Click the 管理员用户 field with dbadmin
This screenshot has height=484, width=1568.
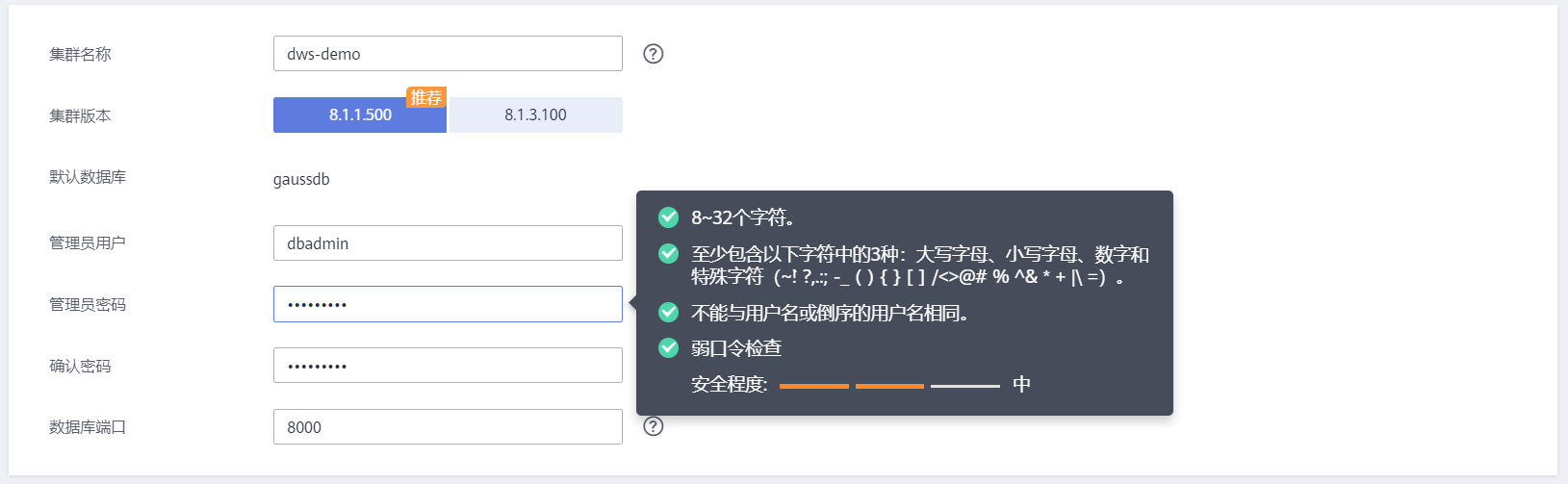(x=448, y=243)
